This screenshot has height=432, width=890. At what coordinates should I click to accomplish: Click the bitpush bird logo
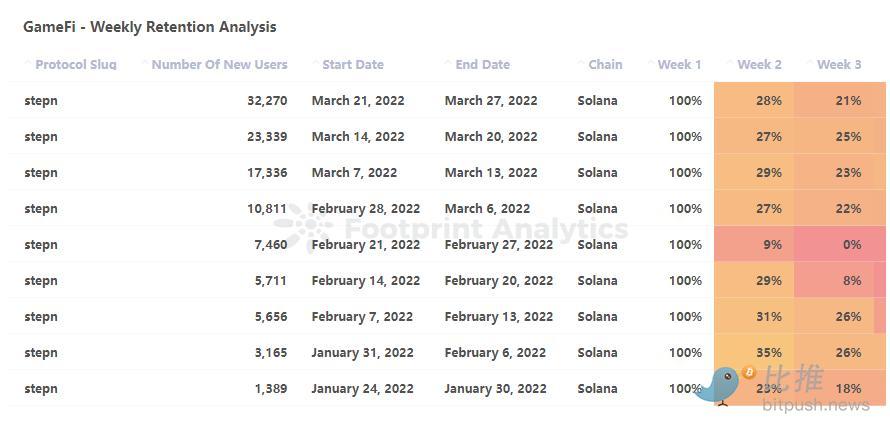pos(720,385)
